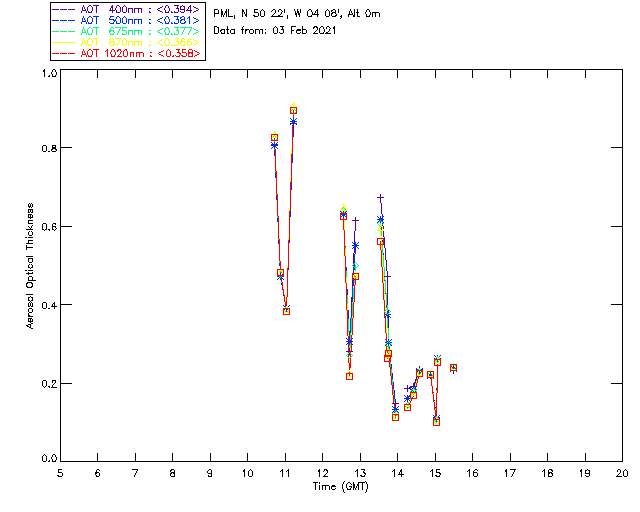
Task: Click the 0.8 y-axis tick label
Action: (x=49, y=148)
